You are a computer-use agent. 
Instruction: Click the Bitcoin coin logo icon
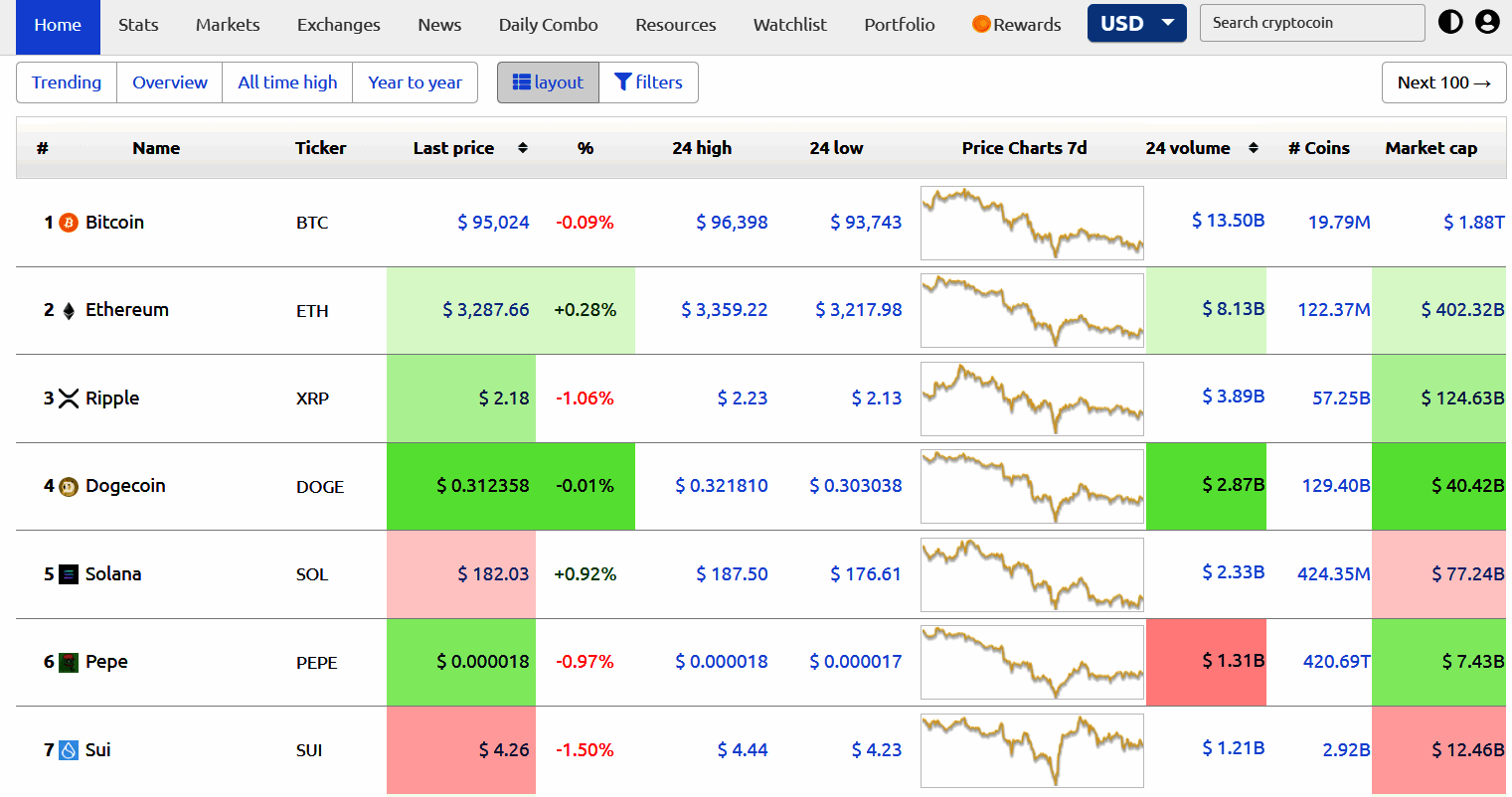[69, 223]
